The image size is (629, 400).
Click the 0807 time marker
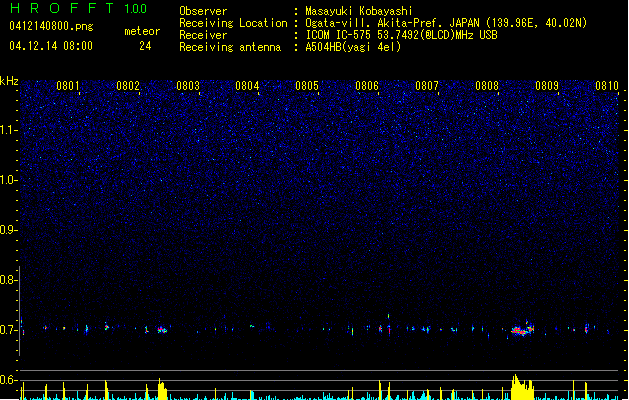tap(427, 86)
